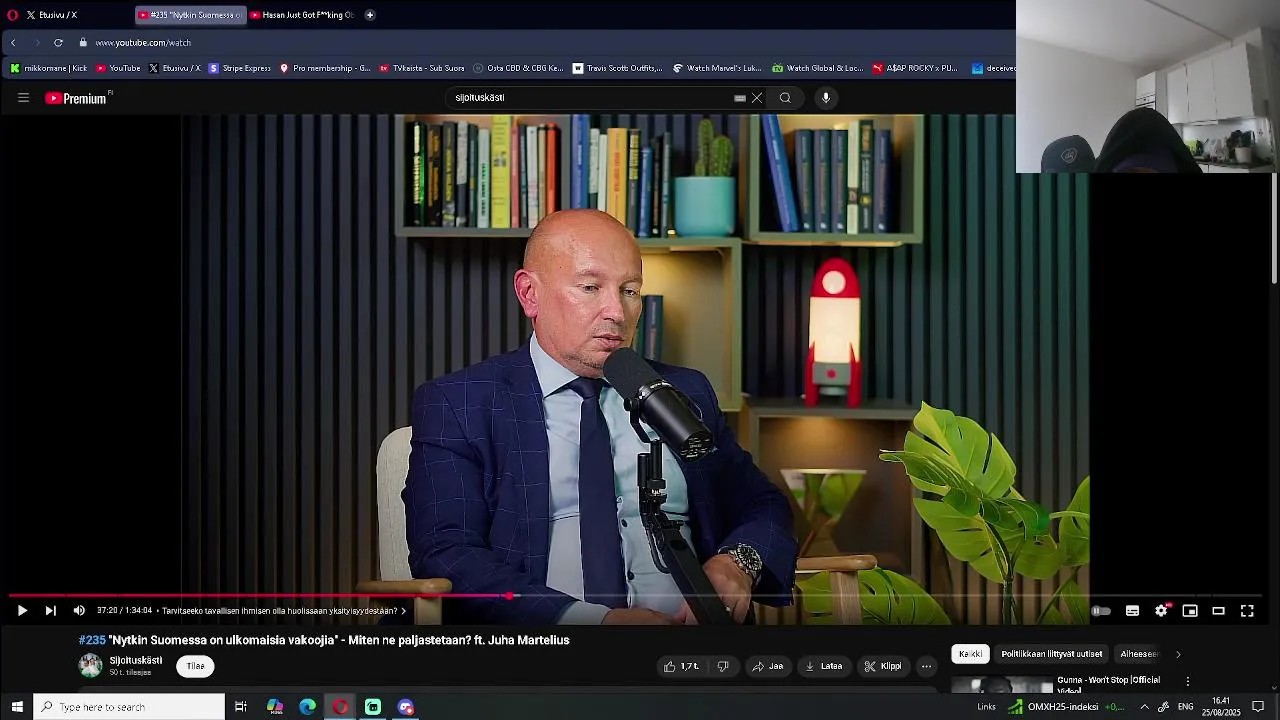Open the Watch Marvel's bookmark
The width and height of the screenshot is (1280, 720).
click(x=717, y=68)
